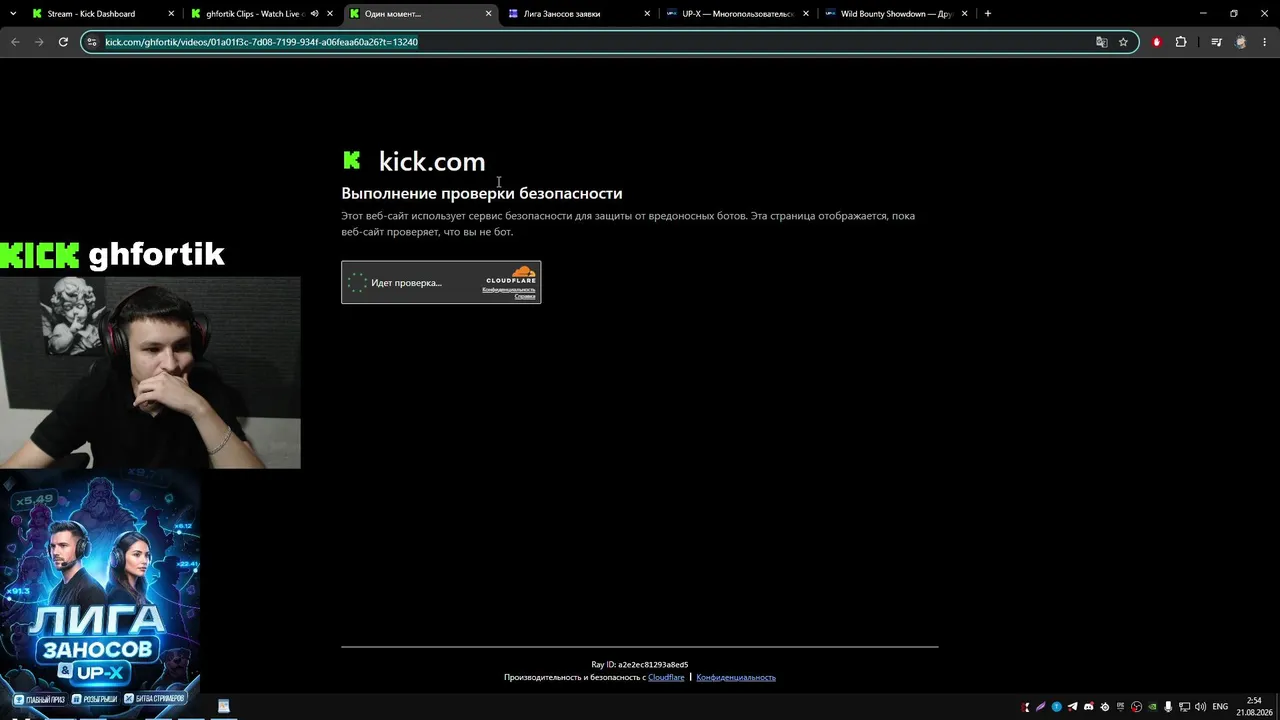Go back to previous page
This screenshot has width=1280, height=720.
(x=15, y=42)
